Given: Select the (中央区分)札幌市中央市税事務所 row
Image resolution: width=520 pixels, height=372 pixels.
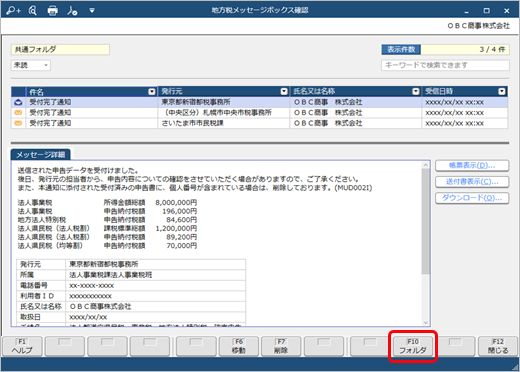Looking at the screenshot, I should pos(260,113).
